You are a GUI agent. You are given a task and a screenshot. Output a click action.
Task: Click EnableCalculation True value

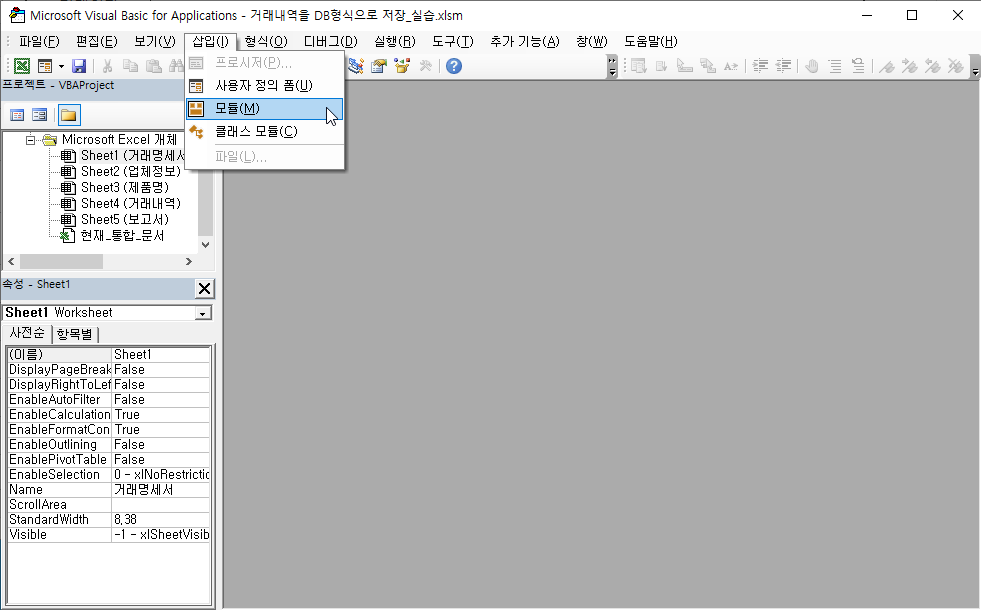point(161,415)
